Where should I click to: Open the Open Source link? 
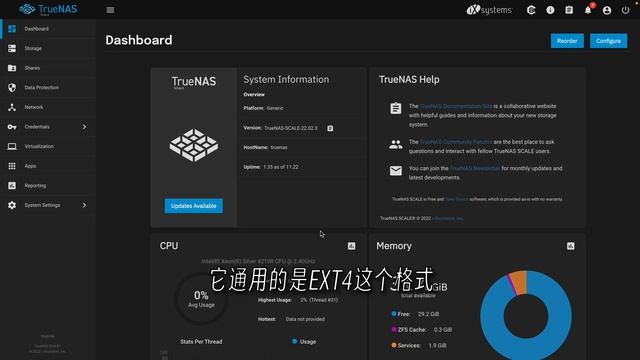(456, 199)
